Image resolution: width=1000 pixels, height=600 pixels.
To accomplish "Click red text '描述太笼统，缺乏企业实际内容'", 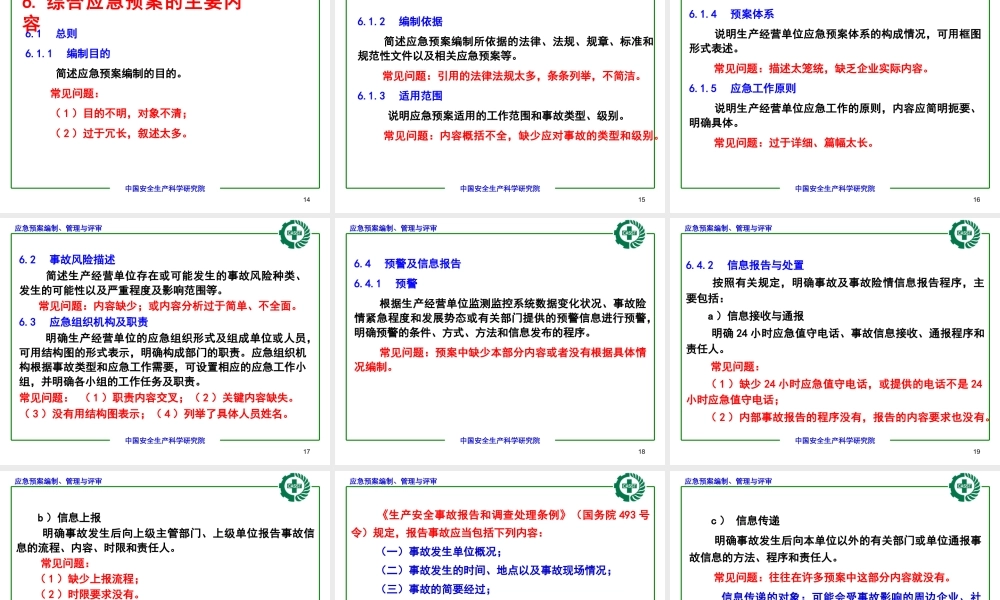I will pos(846,68).
